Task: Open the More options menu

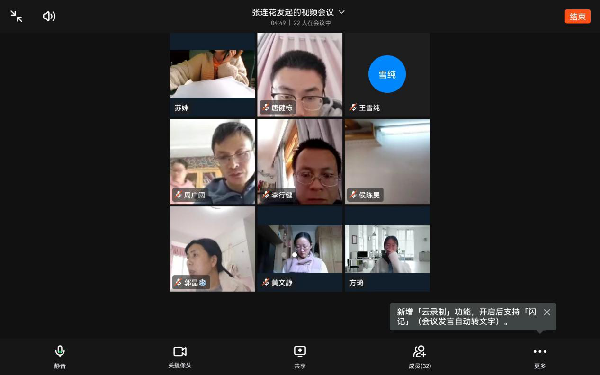Action: pyautogui.click(x=540, y=356)
